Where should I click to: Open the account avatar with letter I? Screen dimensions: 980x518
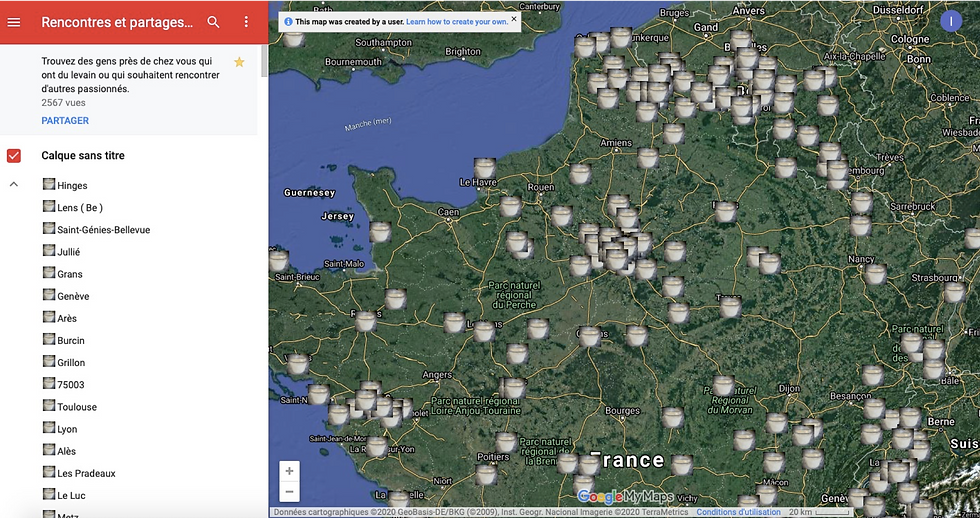(951, 21)
